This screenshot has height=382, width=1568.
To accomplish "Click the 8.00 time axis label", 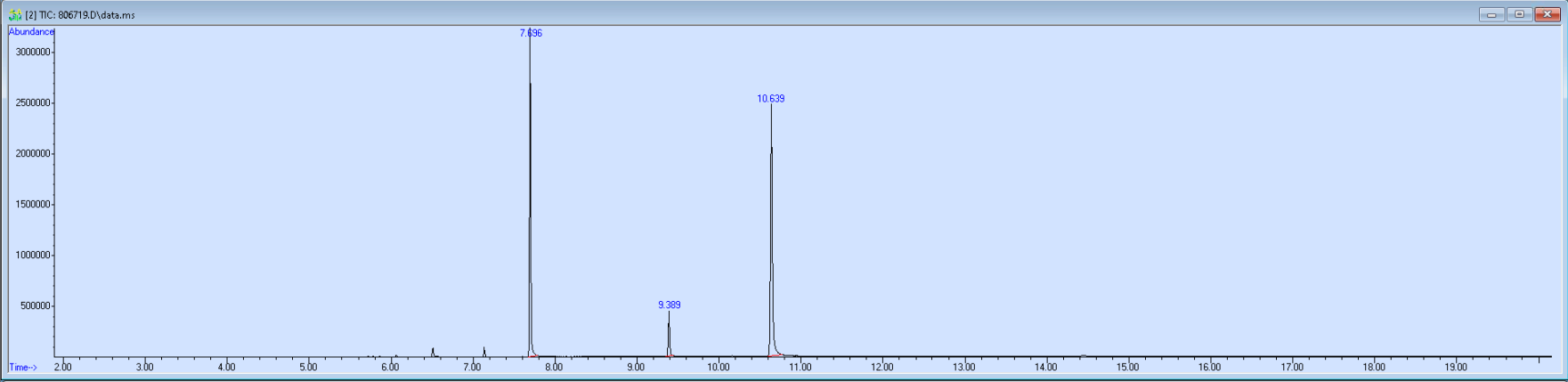I will click(554, 367).
